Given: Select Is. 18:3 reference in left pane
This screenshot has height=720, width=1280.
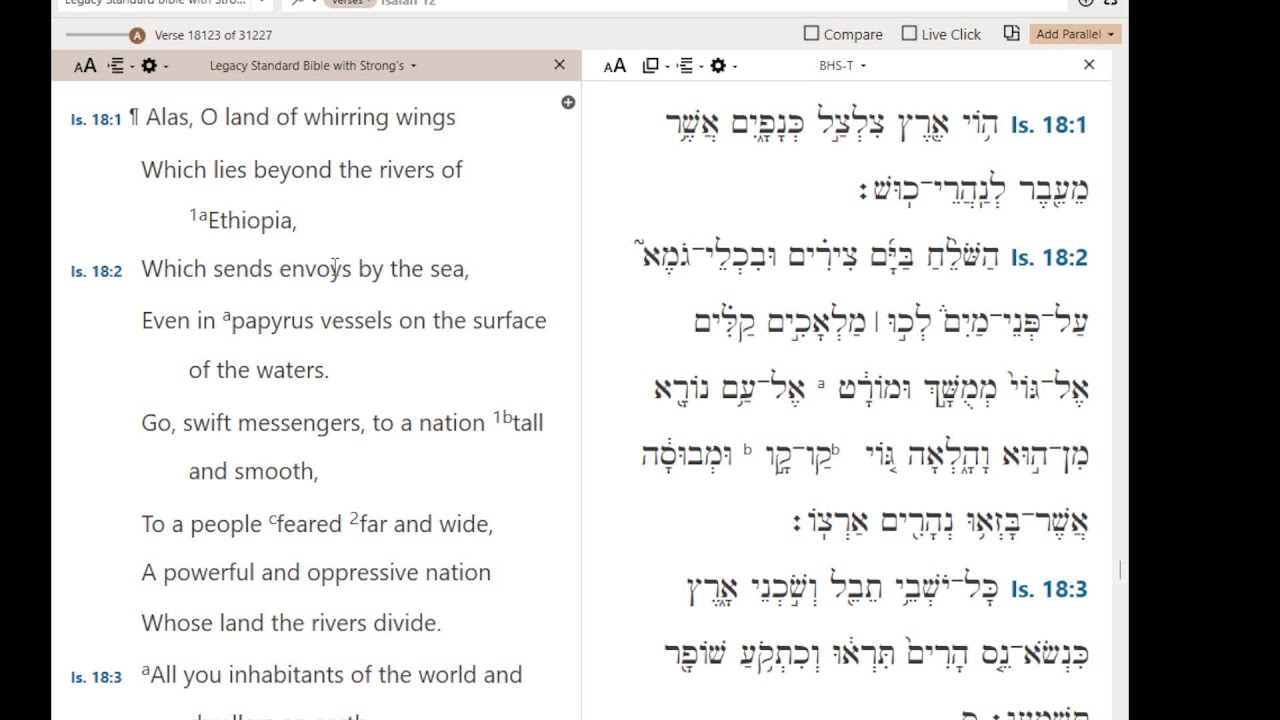Looking at the screenshot, I should pos(96,677).
